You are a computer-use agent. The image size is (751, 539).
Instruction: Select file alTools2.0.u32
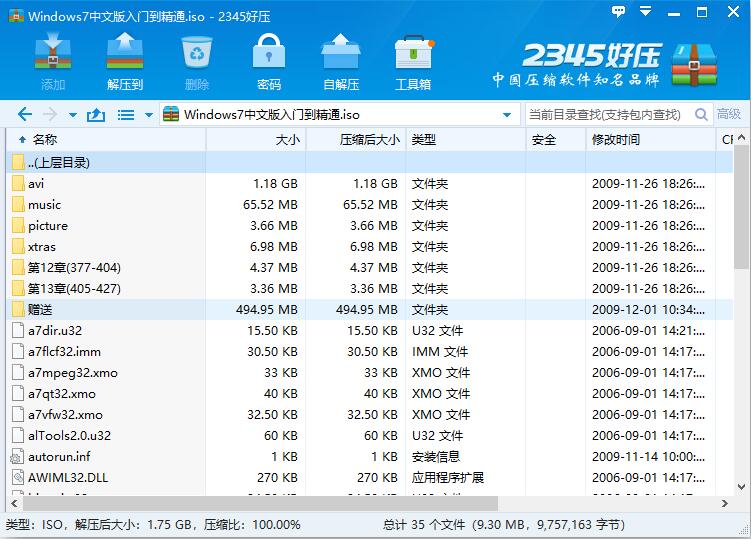point(370,436)
